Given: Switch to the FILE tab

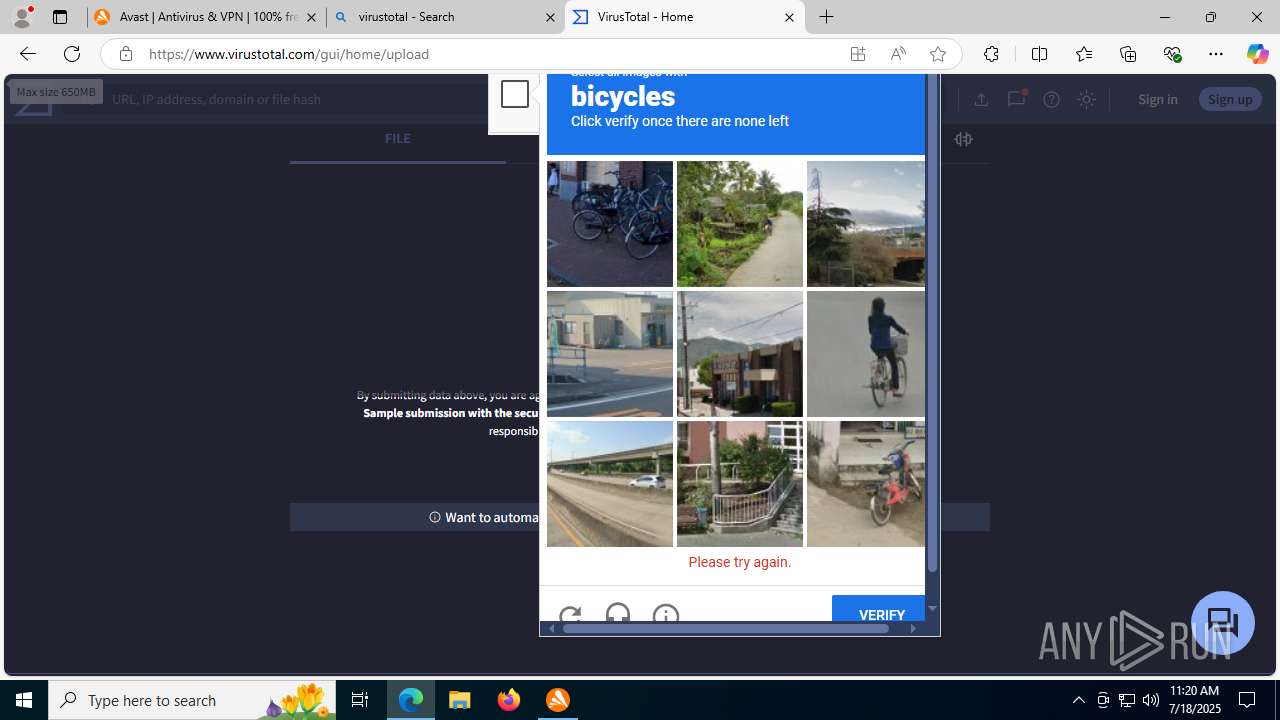Looking at the screenshot, I should (x=397, y=139).
